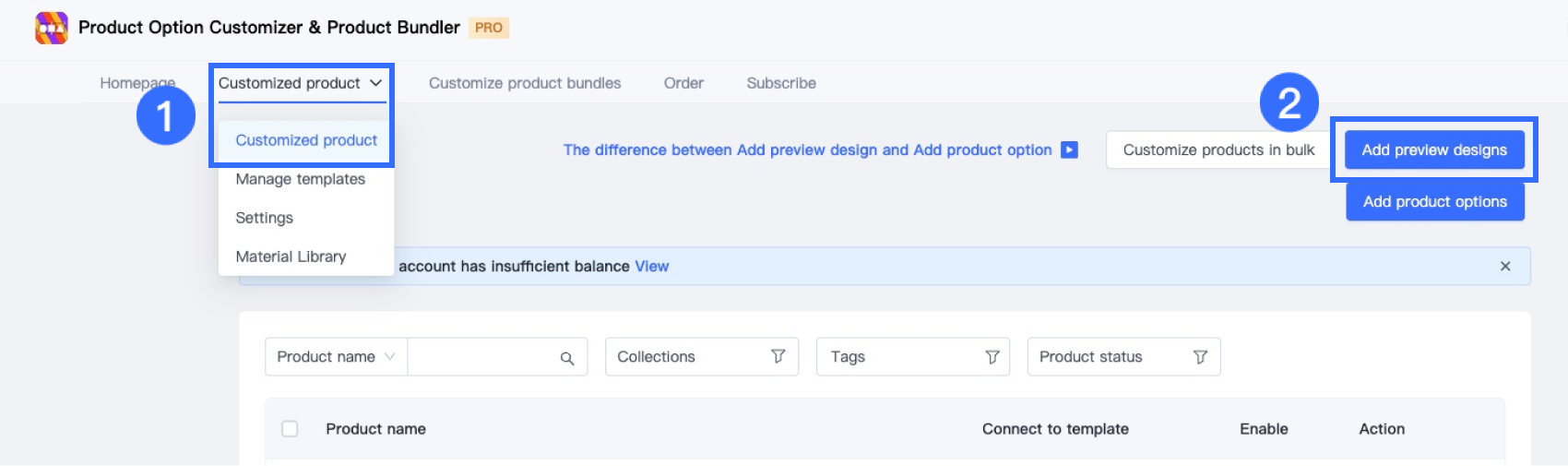
Task: Click the Collections filter funnel icon
Action: pos(778,356)
